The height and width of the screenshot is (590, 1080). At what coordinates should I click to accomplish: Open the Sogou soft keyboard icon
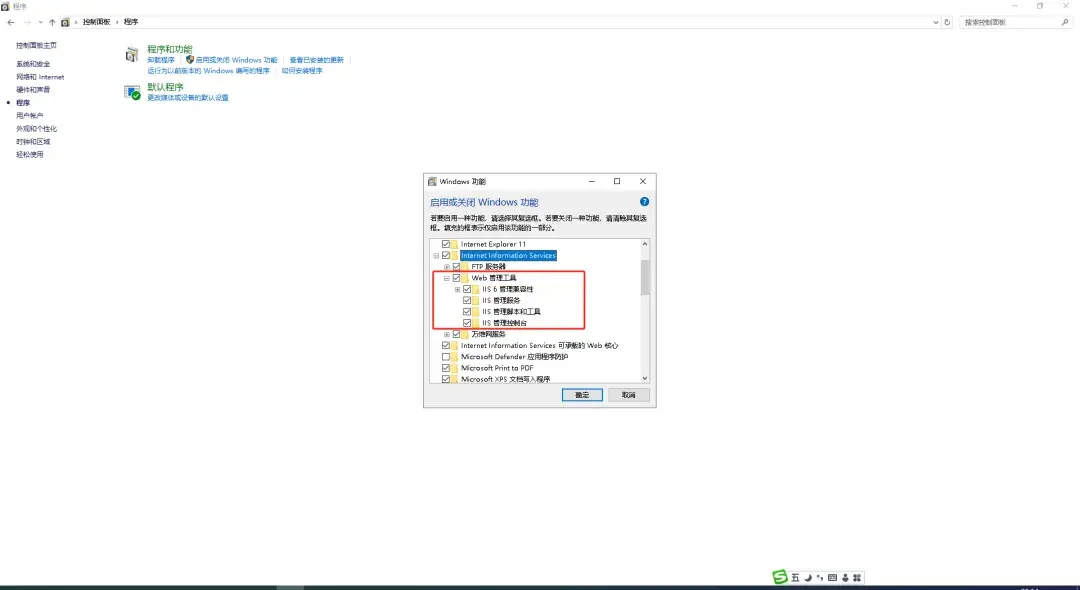(832, 578)
